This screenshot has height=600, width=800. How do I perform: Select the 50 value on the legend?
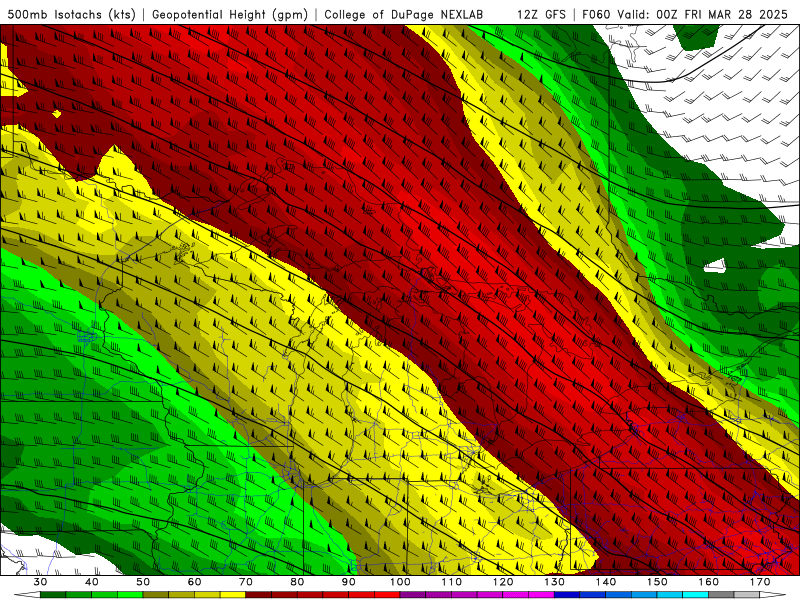(143, 582)
